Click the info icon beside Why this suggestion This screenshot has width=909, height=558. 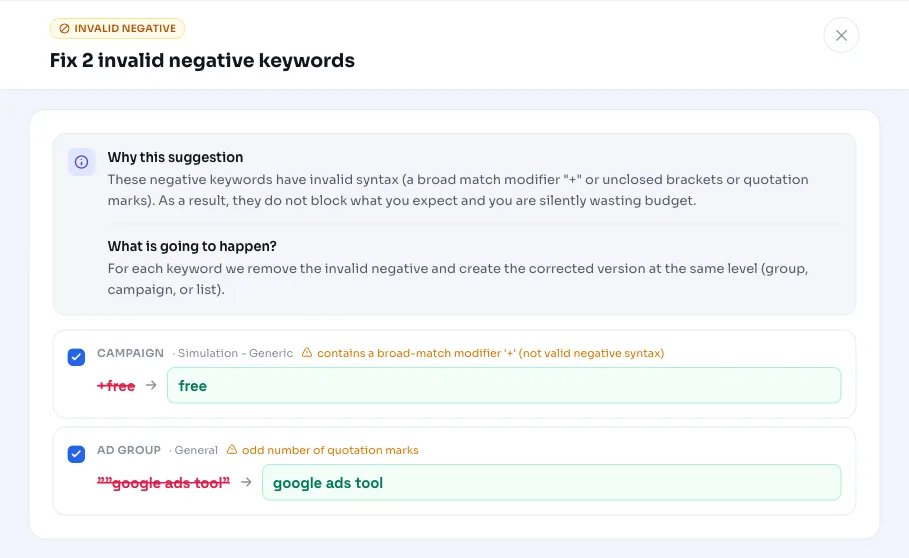point(82,162)
